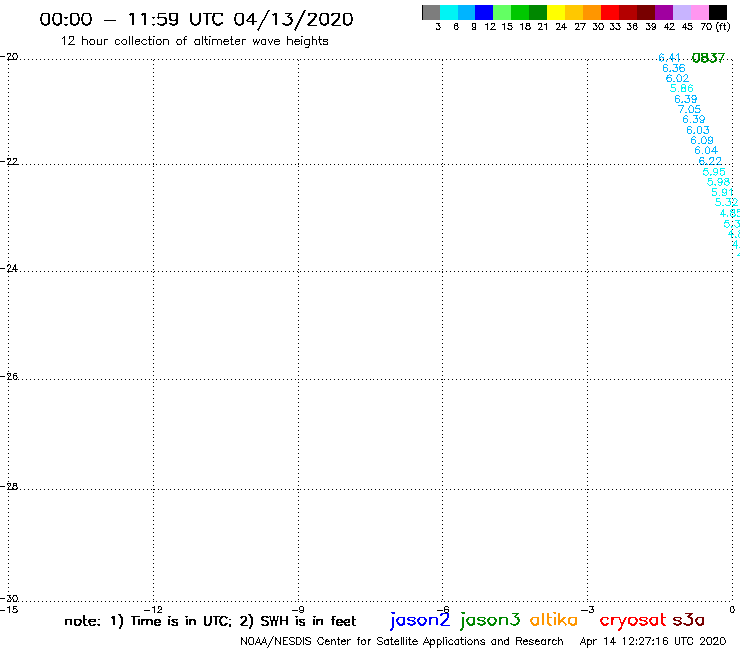Viewport: 740px width, 650px height.
Task: Click the longitude axis label -9
Action: 298,609
